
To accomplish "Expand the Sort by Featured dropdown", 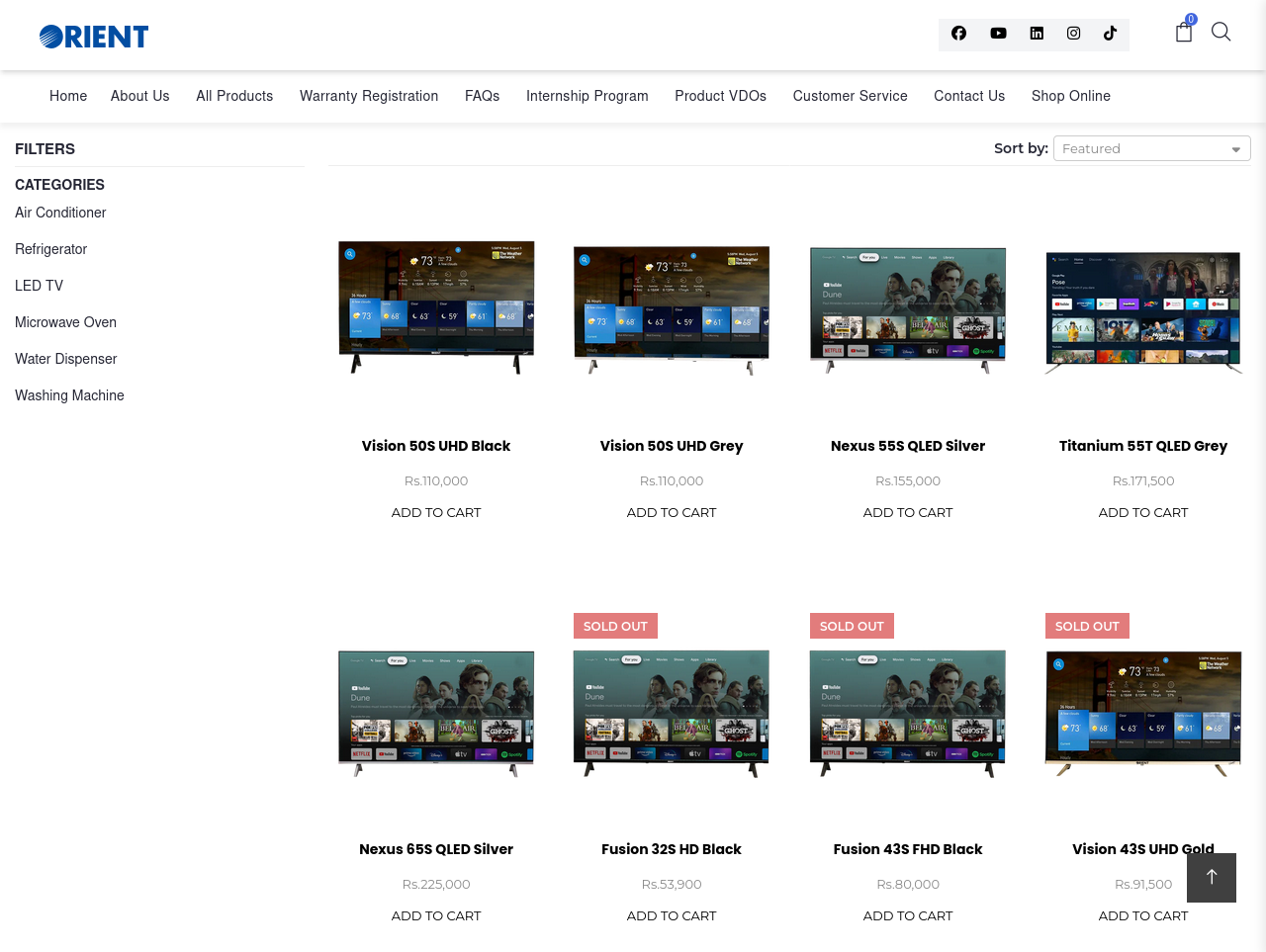I will pyautogui.click(x=1151, y=148).
